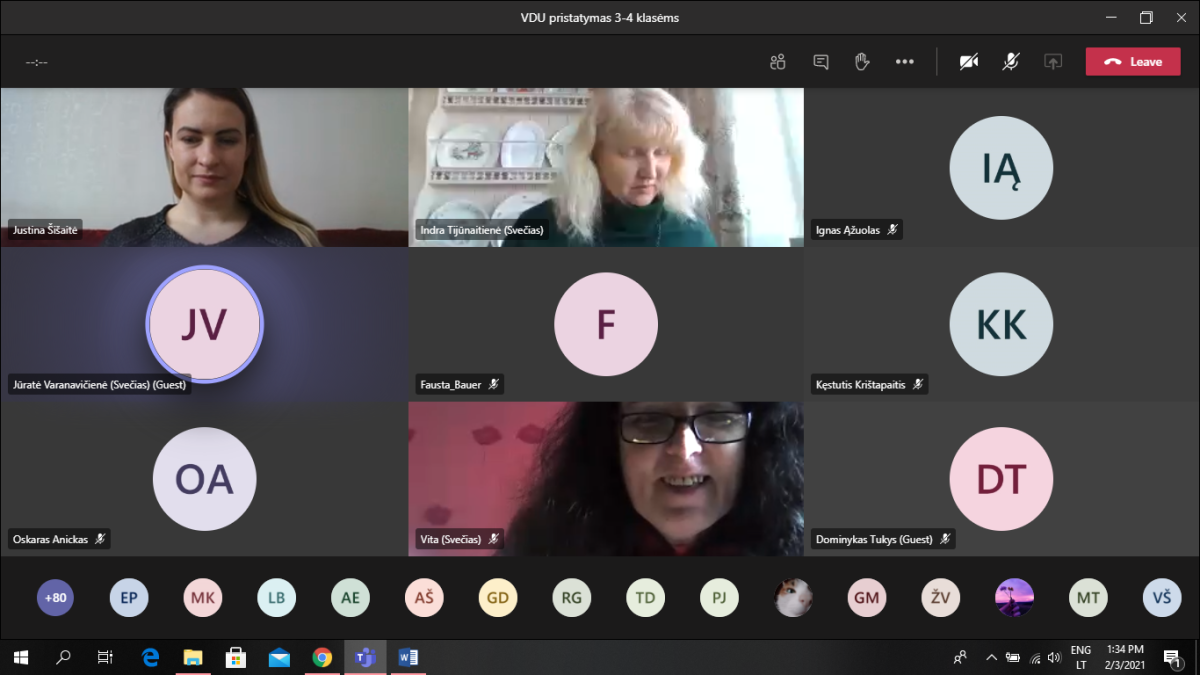Open Microsoft Edge from taskbar

pyautogui.click(x=151, y=657)
